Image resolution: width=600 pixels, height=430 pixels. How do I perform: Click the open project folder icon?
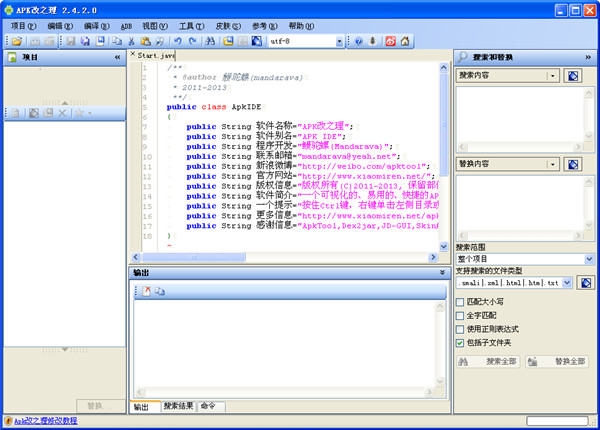click(17, 41)
